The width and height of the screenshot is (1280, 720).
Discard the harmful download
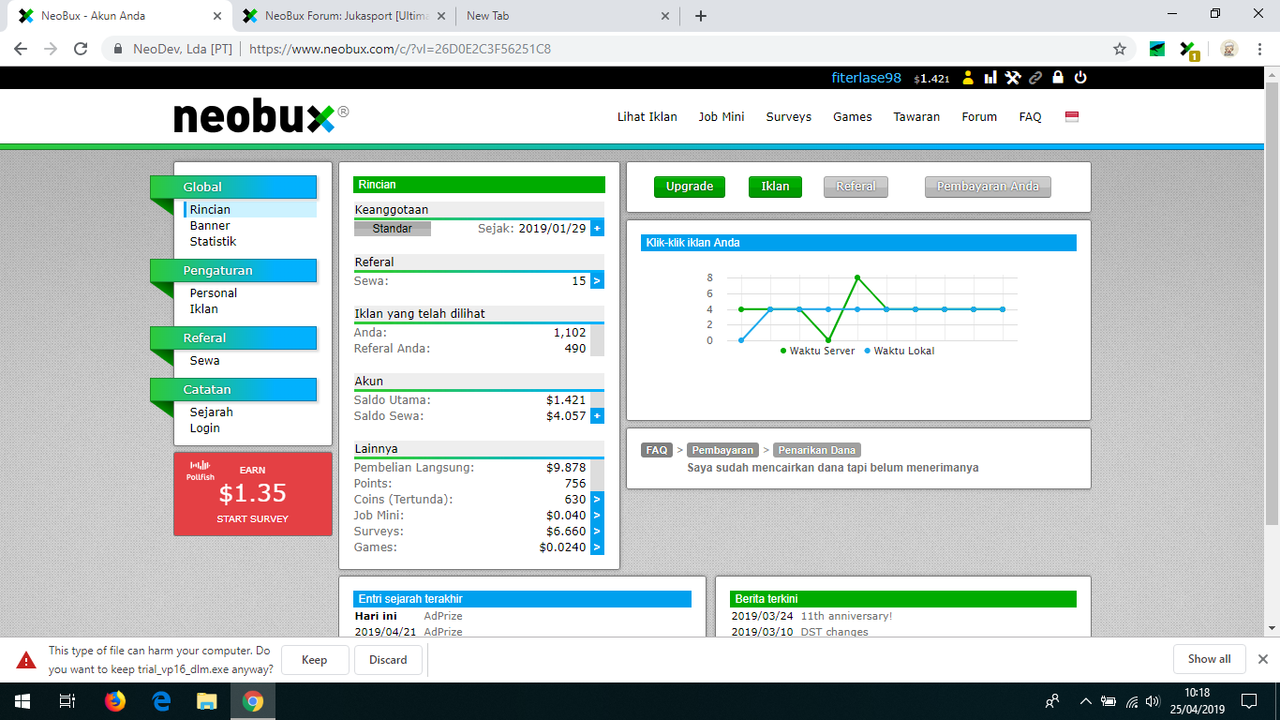[x=388, y=660]
